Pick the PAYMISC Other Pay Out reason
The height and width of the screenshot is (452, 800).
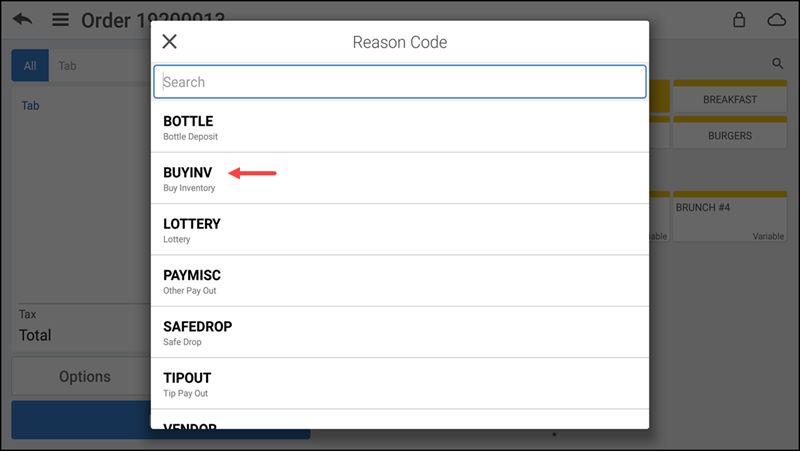[399, 281]
